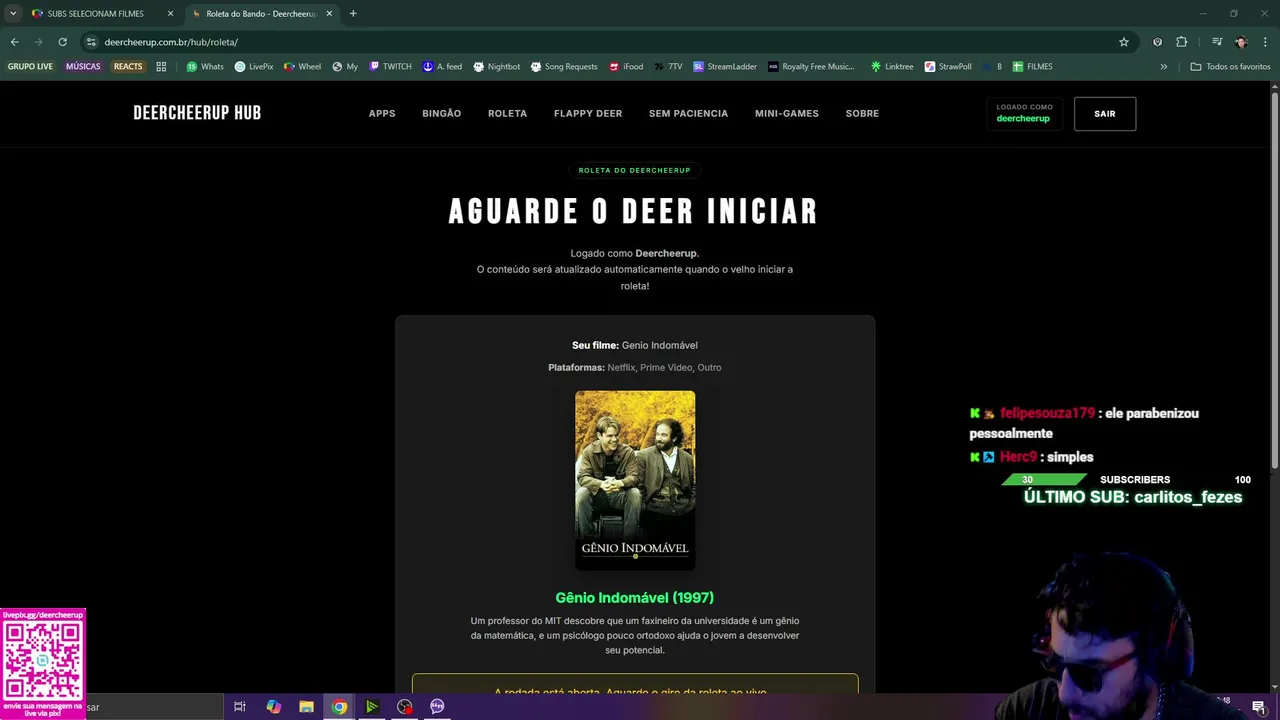1280x720 pixels.
Task: Click the Gênio Indomável (1997) title
Action: point(635,598)
